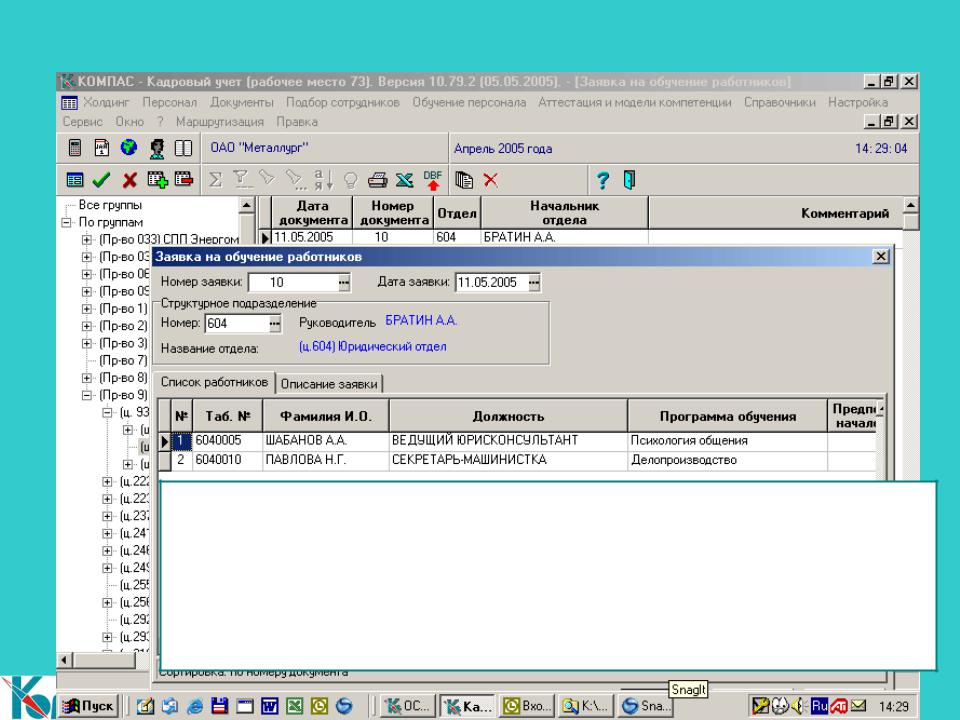Screen dimensions: 960x720
Task: Click the sigma sum icon
Action: point(216,179)
